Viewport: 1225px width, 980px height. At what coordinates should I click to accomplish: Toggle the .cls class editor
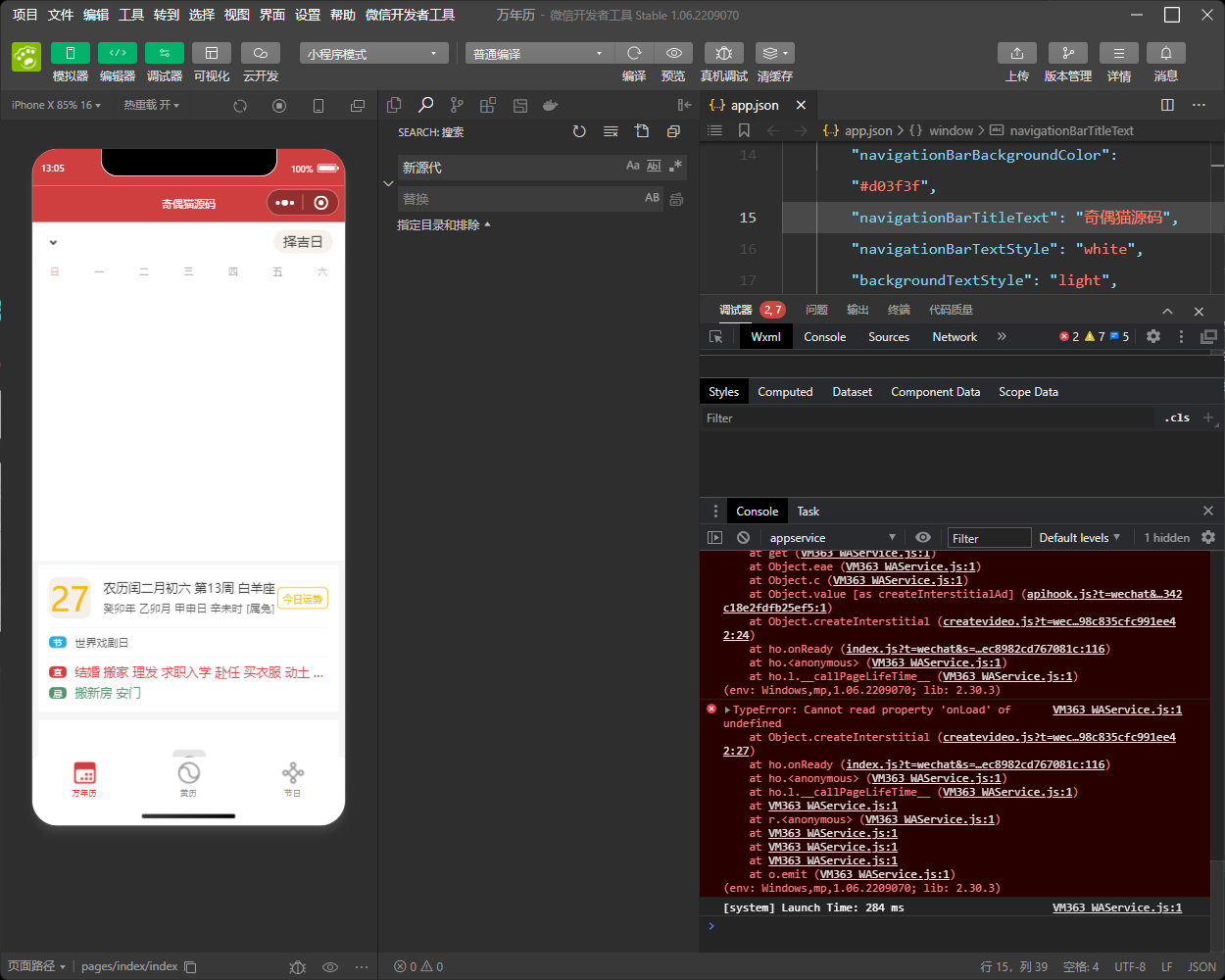tap(1177, 417)
